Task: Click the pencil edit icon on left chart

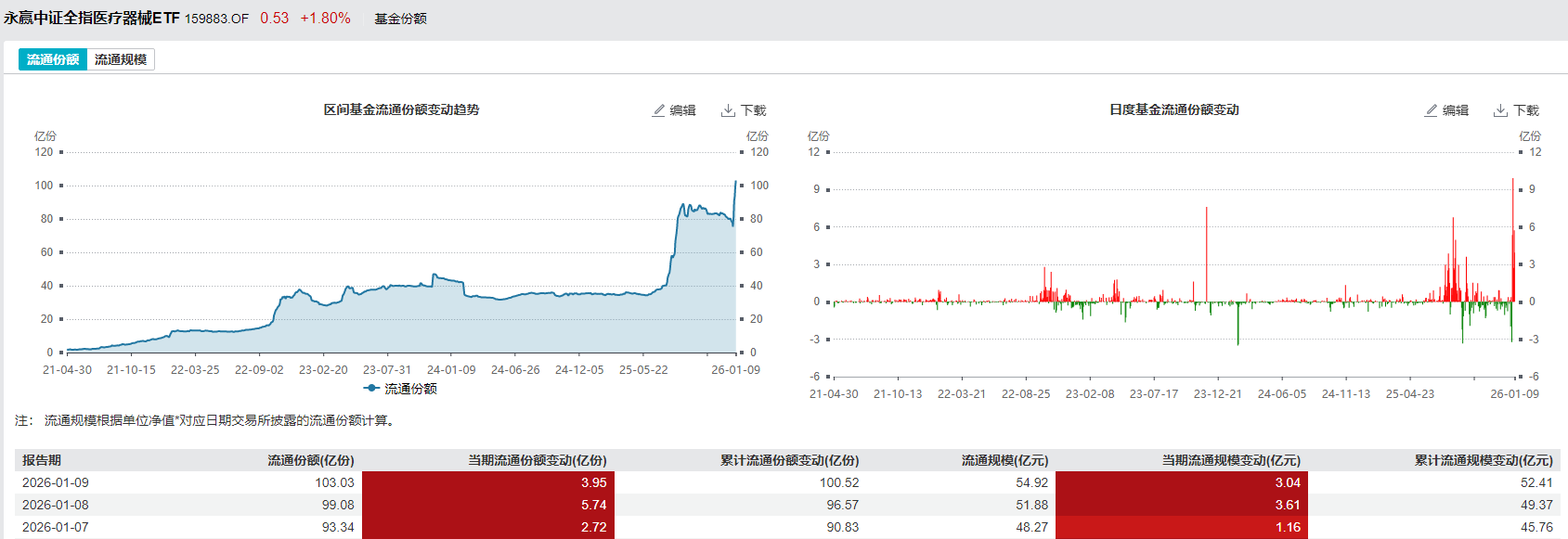Action: click(659, 110)
